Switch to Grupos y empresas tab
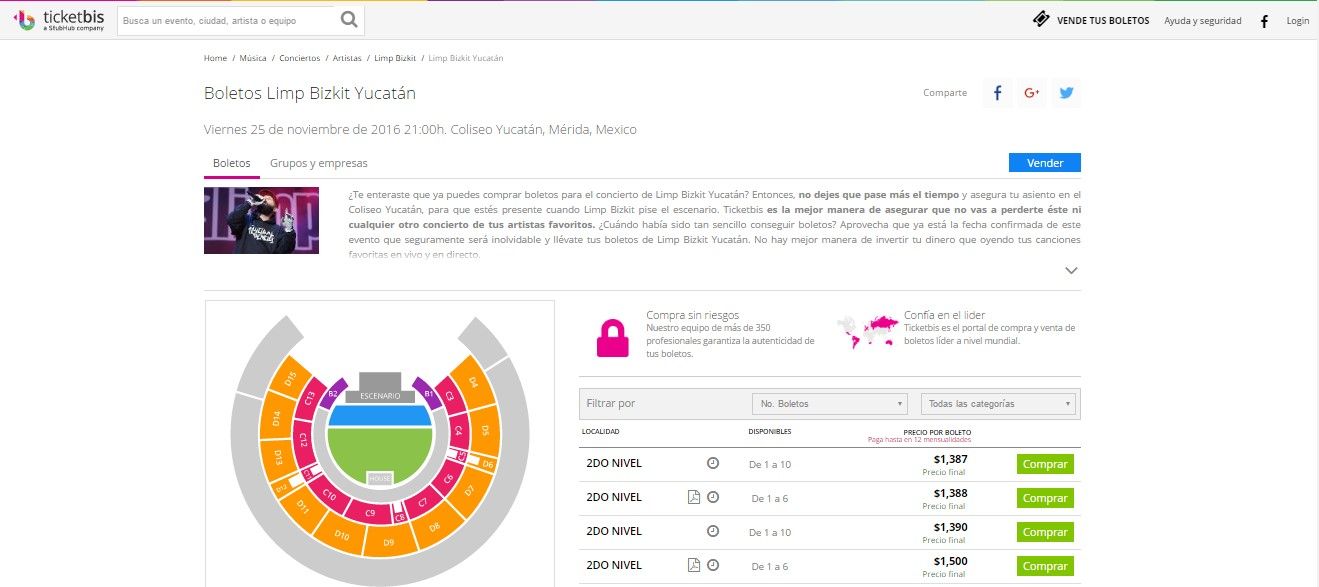Viewport: 1319px width, 587px height. 318,163
